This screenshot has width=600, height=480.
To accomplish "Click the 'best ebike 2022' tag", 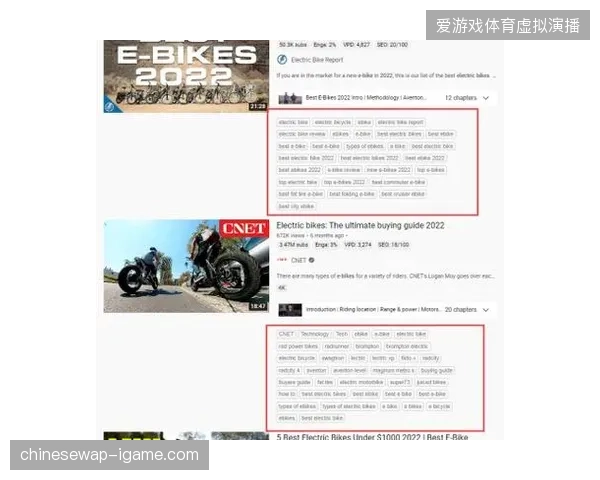I will tap(425, 158).
